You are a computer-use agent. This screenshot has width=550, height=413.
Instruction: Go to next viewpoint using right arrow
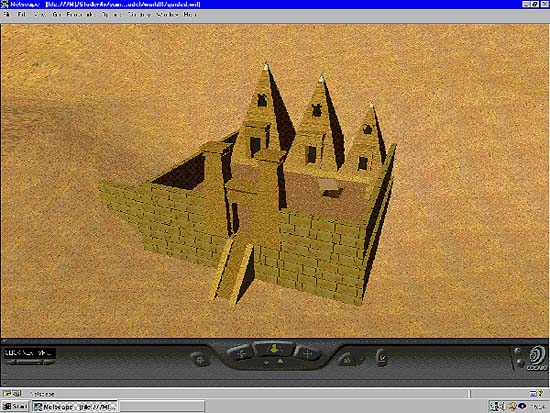pyautogui.click(x=50, y=362)
